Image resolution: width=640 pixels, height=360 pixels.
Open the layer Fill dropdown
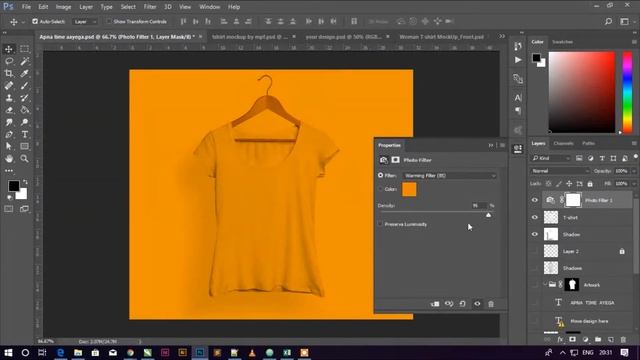[634, 184]
